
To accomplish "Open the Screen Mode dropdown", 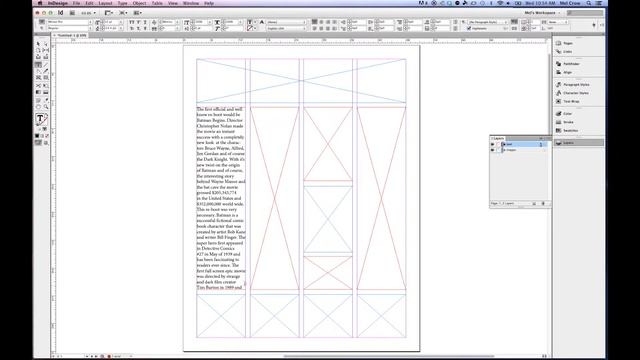I will [123, 13].
